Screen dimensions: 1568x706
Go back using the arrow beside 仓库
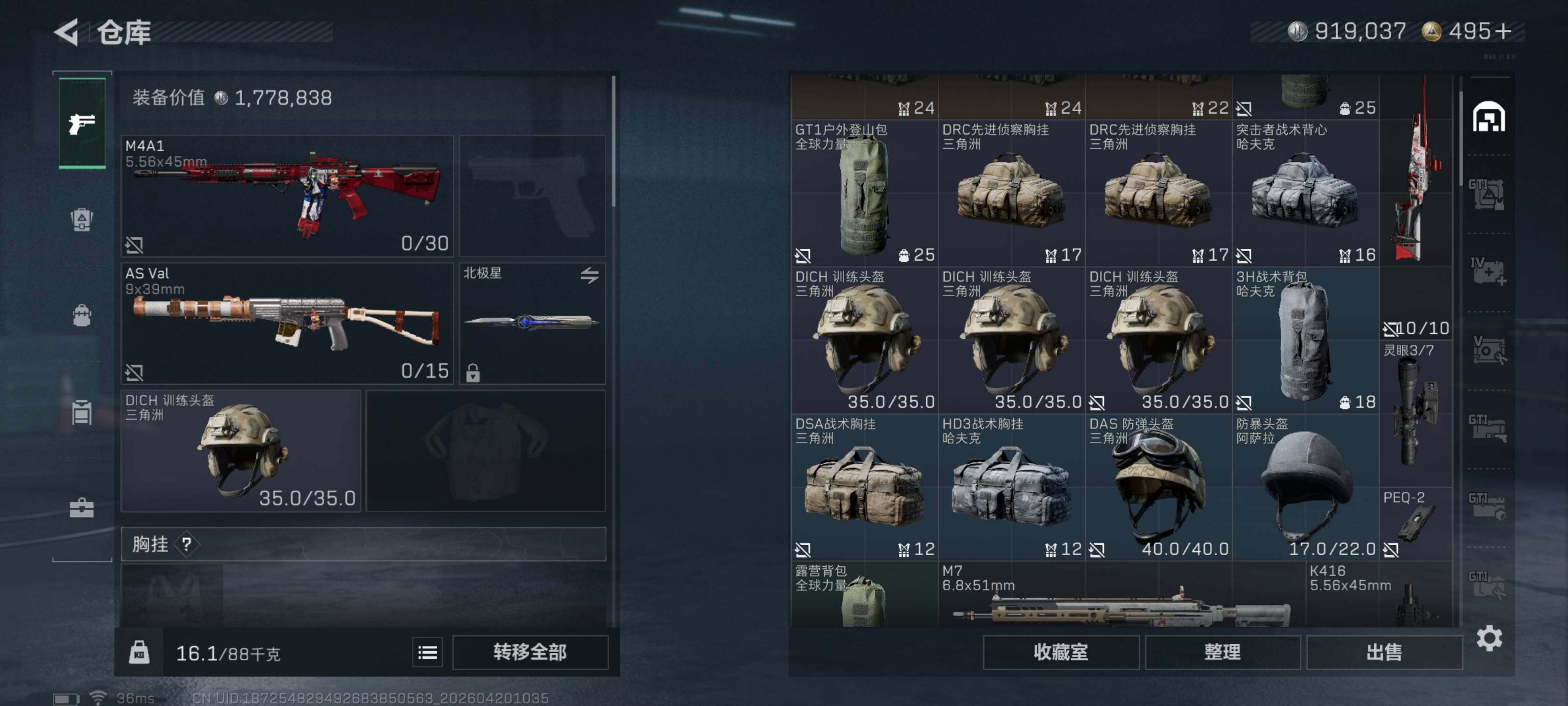[x=67, y=32]
